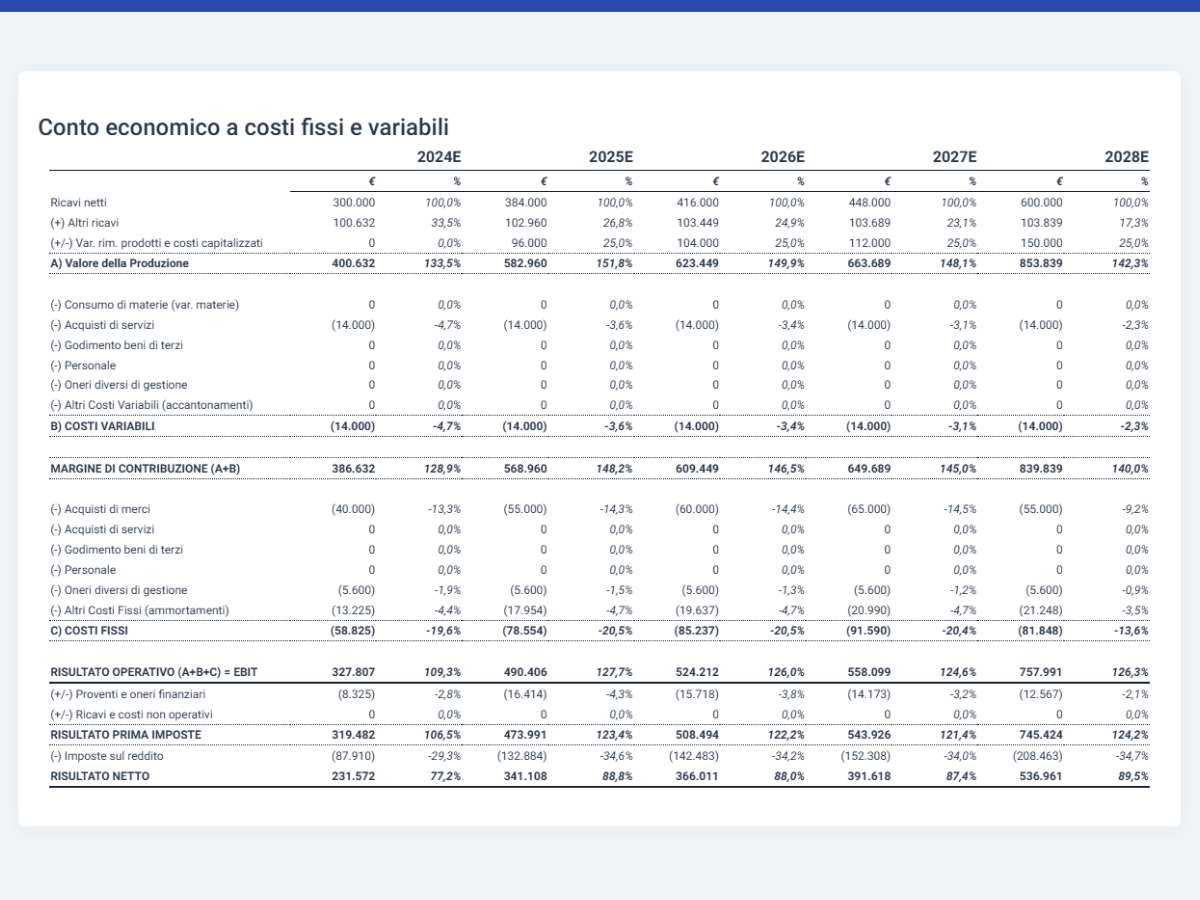Screen dimensions: 1200x900
Task: Click EBIT value 524.212
Action: coord(697,672)
